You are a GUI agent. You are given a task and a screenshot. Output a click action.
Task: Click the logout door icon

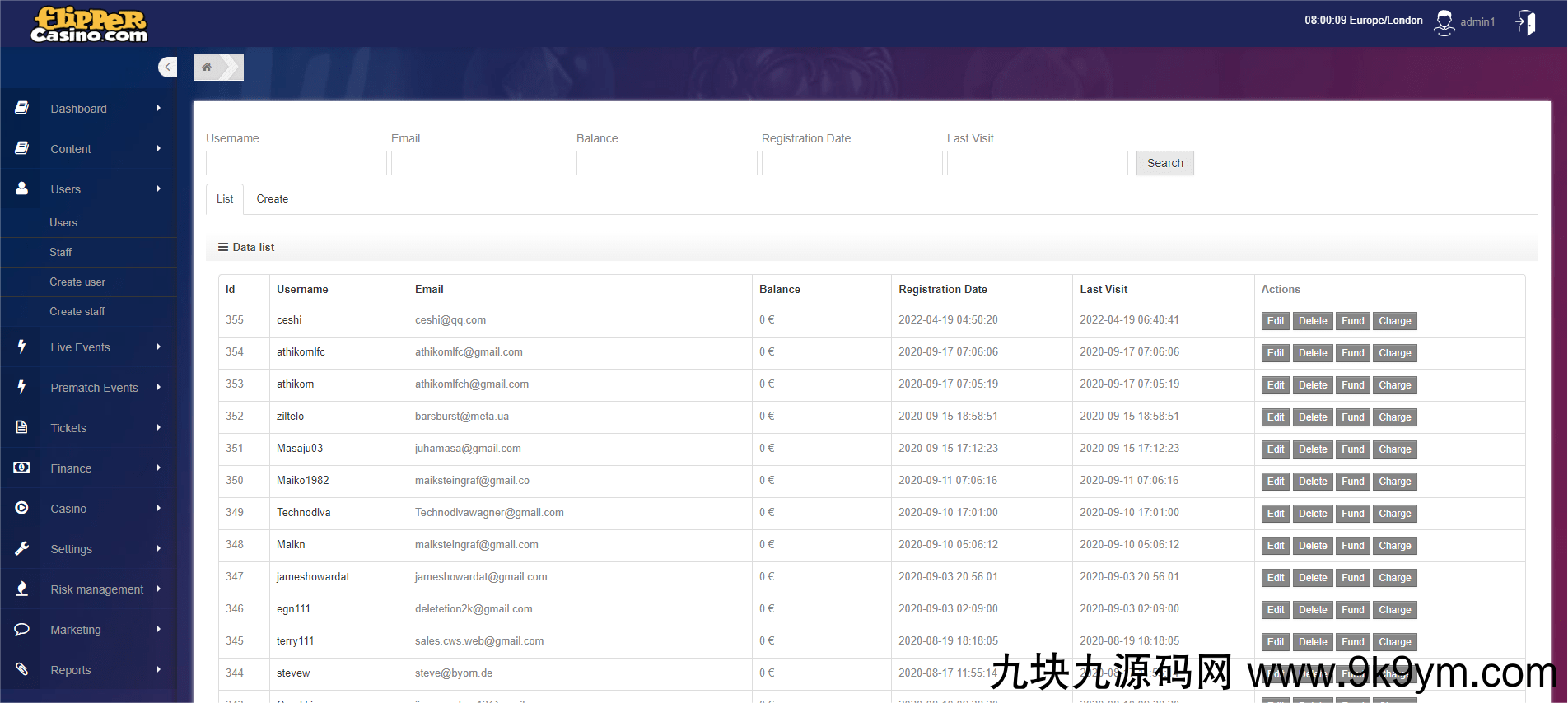[x=1525, y=22]
